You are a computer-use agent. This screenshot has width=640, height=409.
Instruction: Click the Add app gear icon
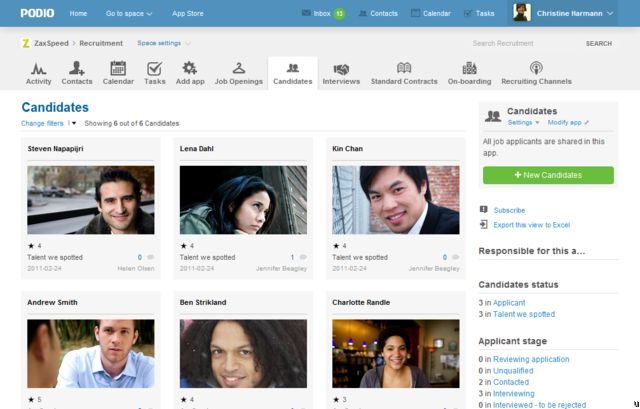(x=188, y=68)
